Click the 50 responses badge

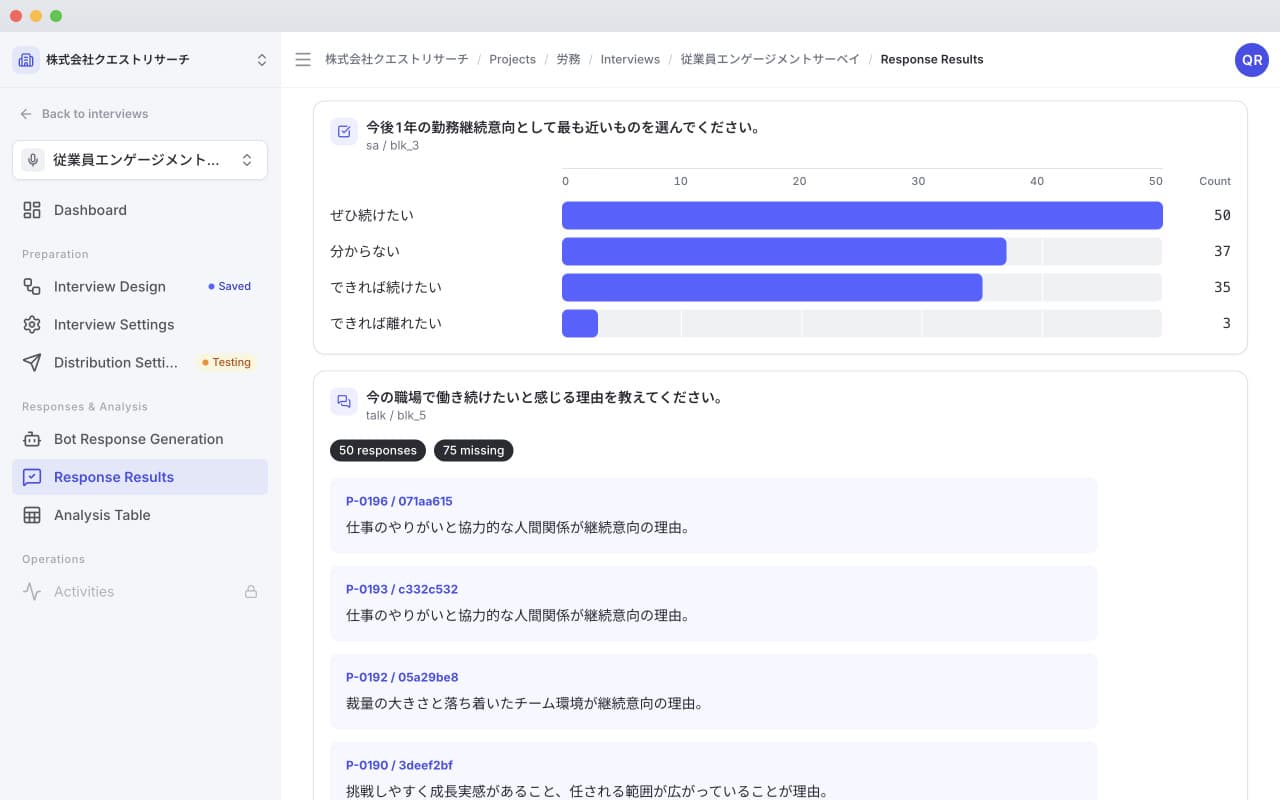pyautogui.click(x=378, y=451)
